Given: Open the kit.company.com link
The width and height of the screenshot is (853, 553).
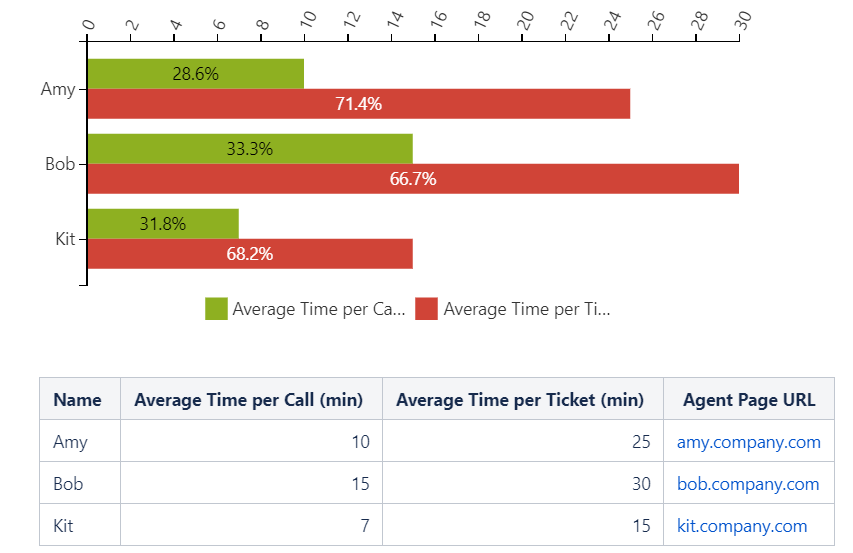Looking at the screenshot, I should click(741, 526).
